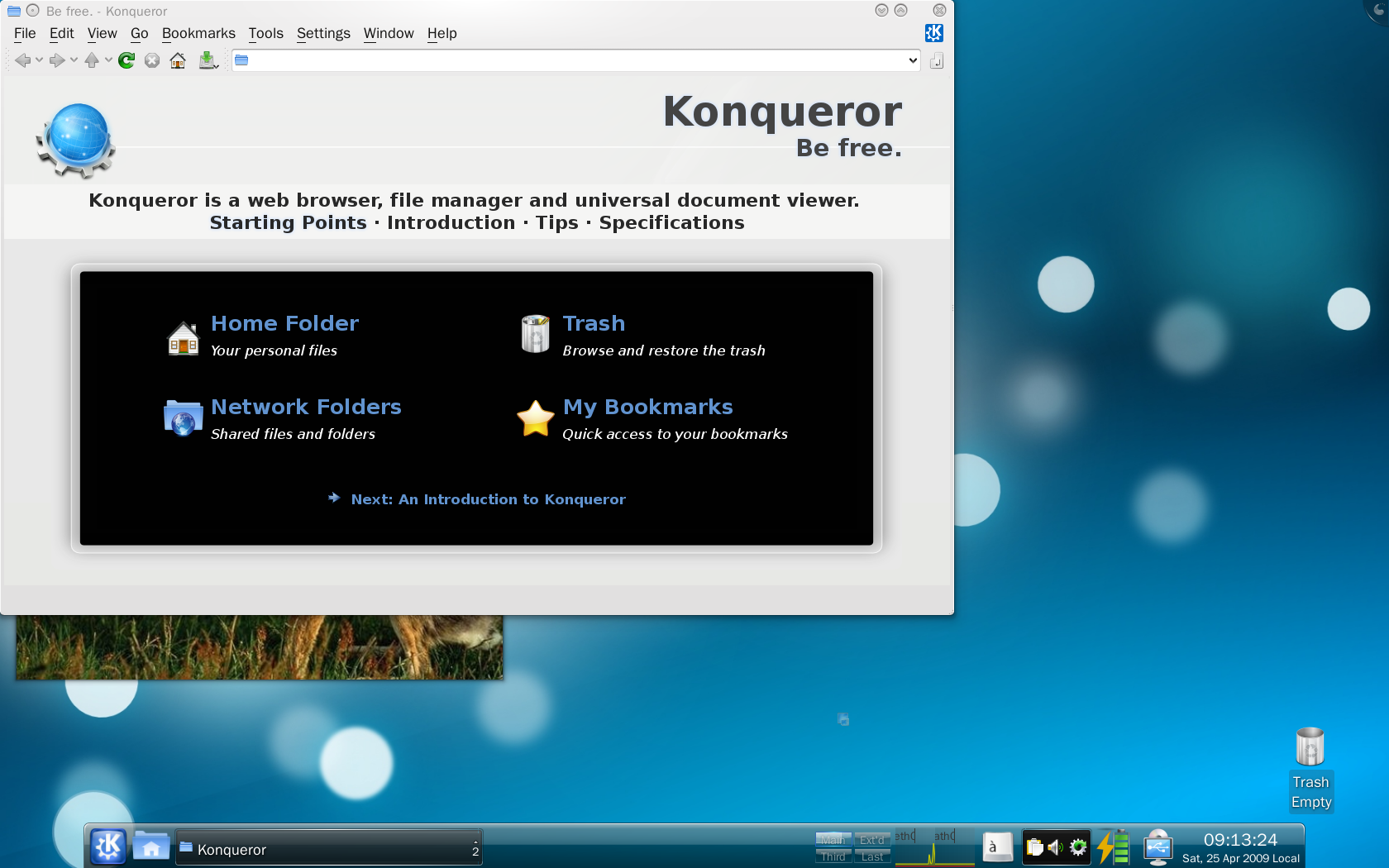Open Forward history dropdown arrow
The image size is (1389, 868).
click(x=74, y=60)
